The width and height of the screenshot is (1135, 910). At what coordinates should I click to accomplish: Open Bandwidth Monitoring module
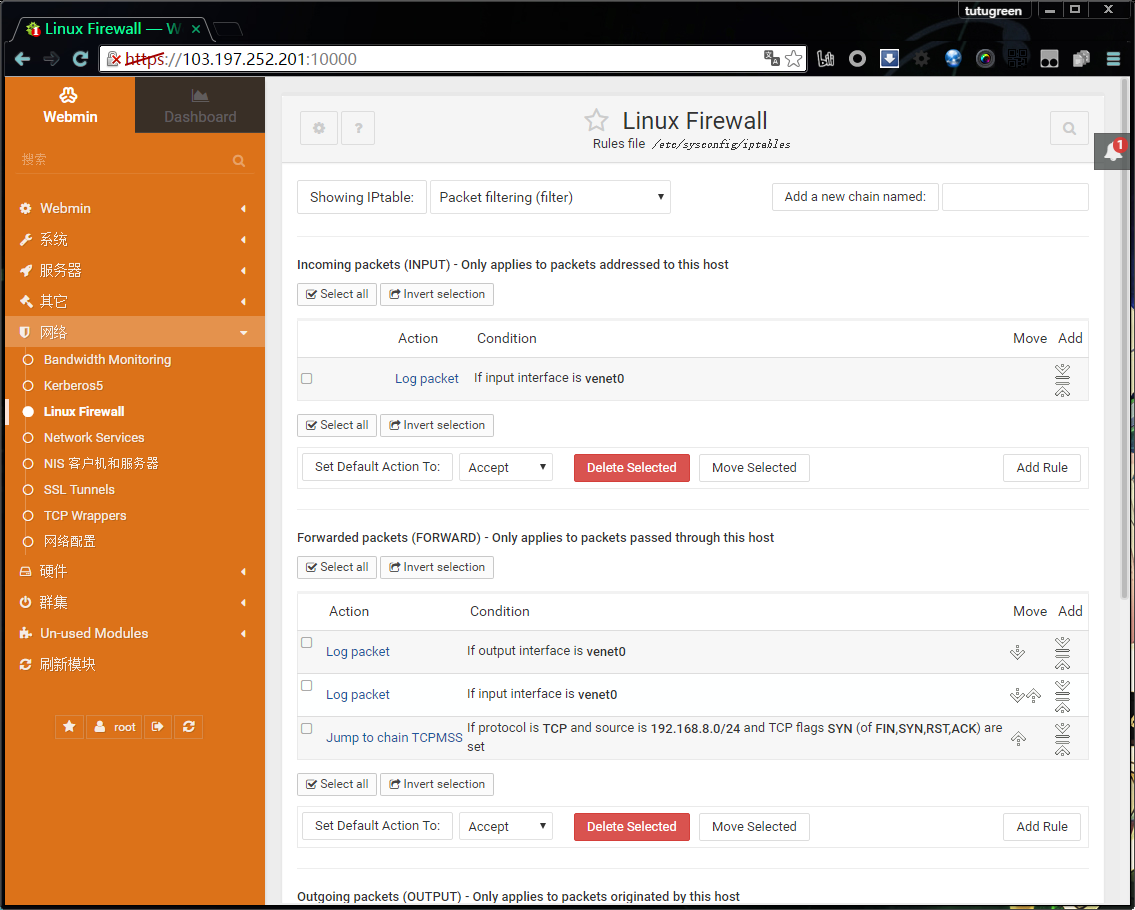(107, 359)
